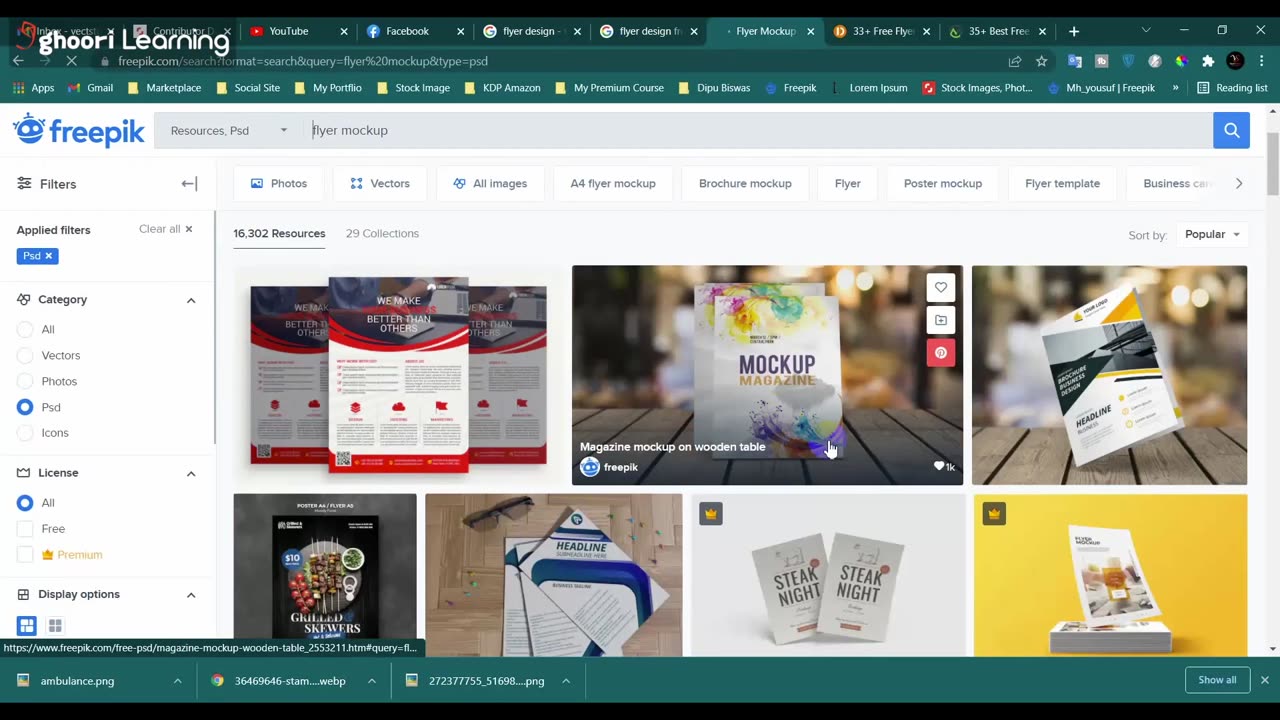This screenshot has height=720, width=1280.
Task: Close the downloads bar
Action: pos(1264,680)
